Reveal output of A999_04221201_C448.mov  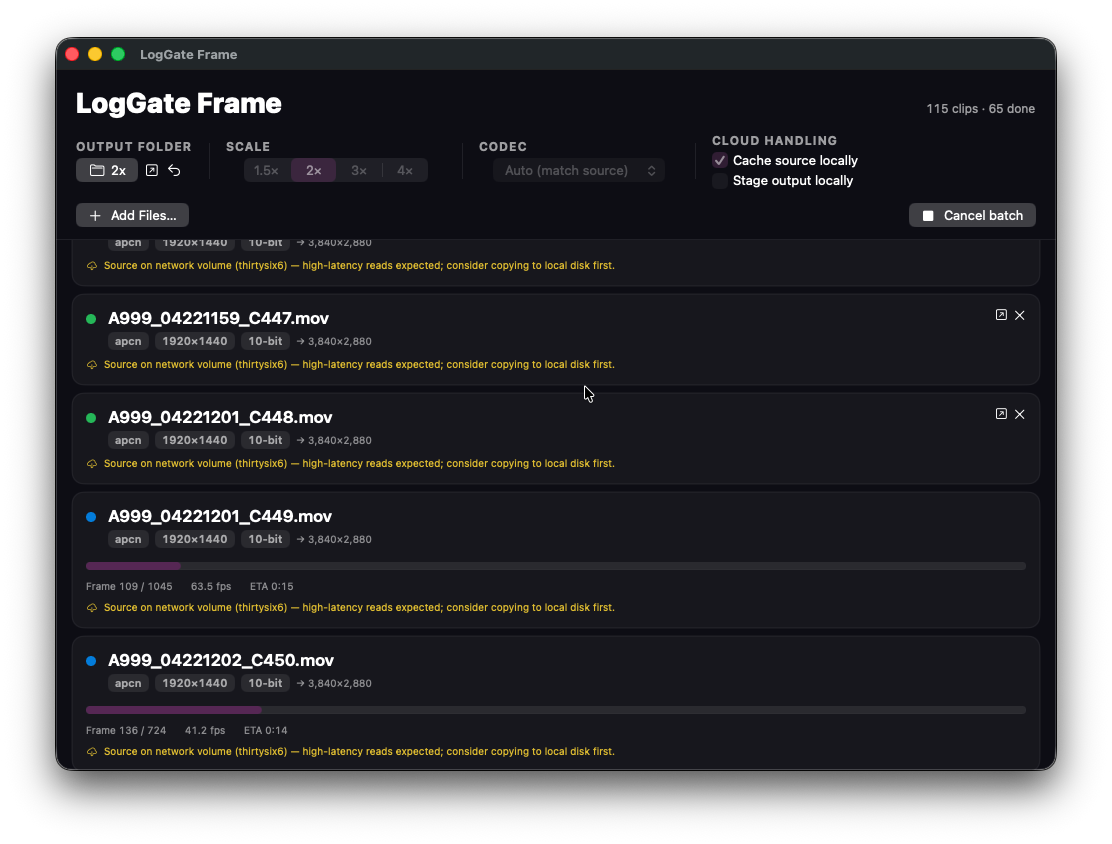[1001, 413]
